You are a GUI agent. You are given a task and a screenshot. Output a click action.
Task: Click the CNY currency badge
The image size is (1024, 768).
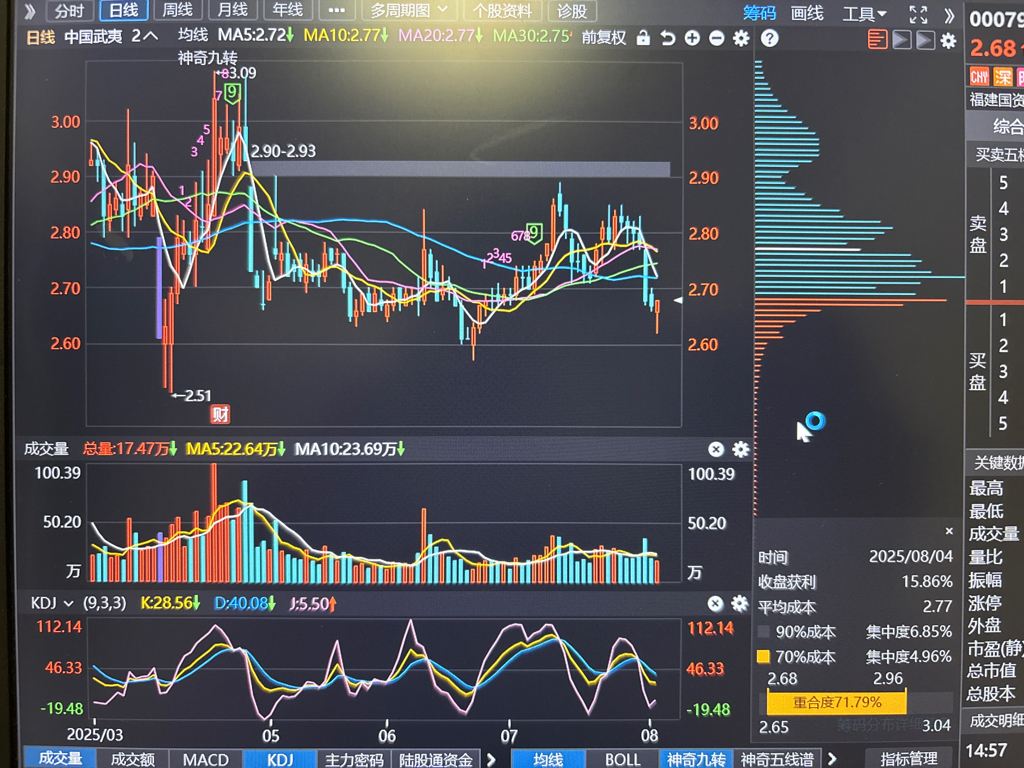pyautogui.click(x=979, y=76)
